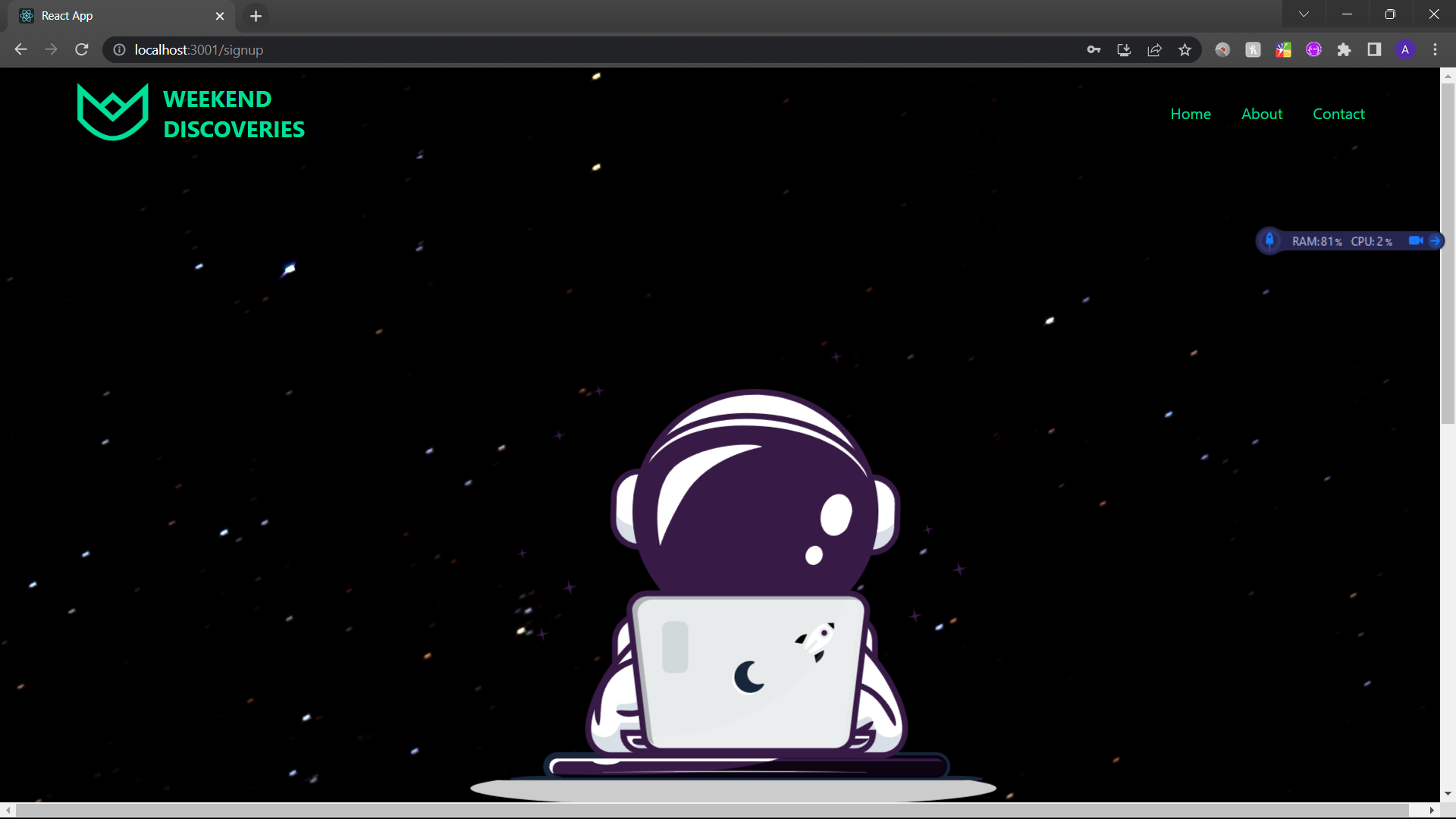The height and width of the screenshot is (819, 1456).
Task: Reload the current page
Action: [82, 50]
